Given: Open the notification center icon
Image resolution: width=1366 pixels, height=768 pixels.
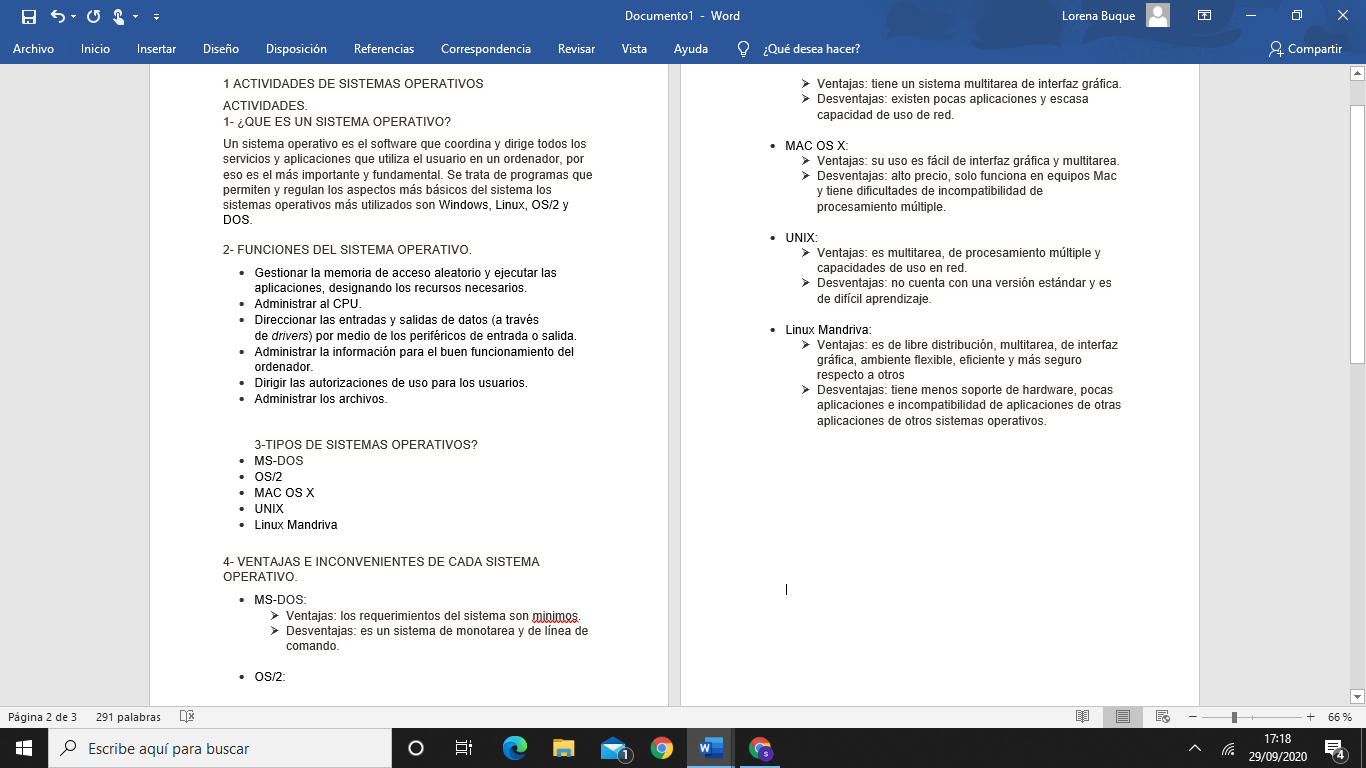Looking at the screenshot, I should 1334,748.
